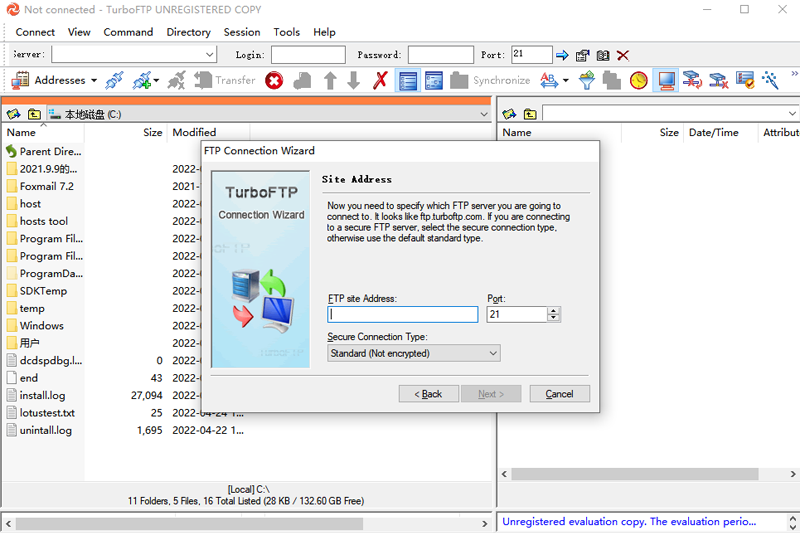
Task: Expand the toolbar overflow chevron
Action: pos(794,74)
